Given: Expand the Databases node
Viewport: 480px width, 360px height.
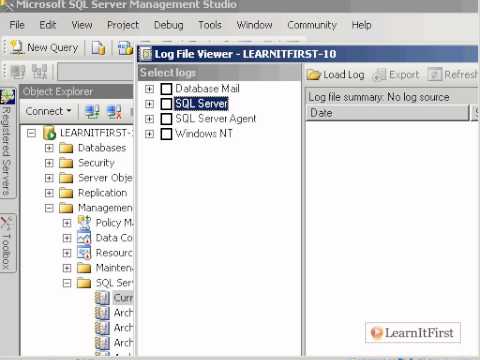Looking at the screenshot, I should pyautogui.click(x=49, y=148).
